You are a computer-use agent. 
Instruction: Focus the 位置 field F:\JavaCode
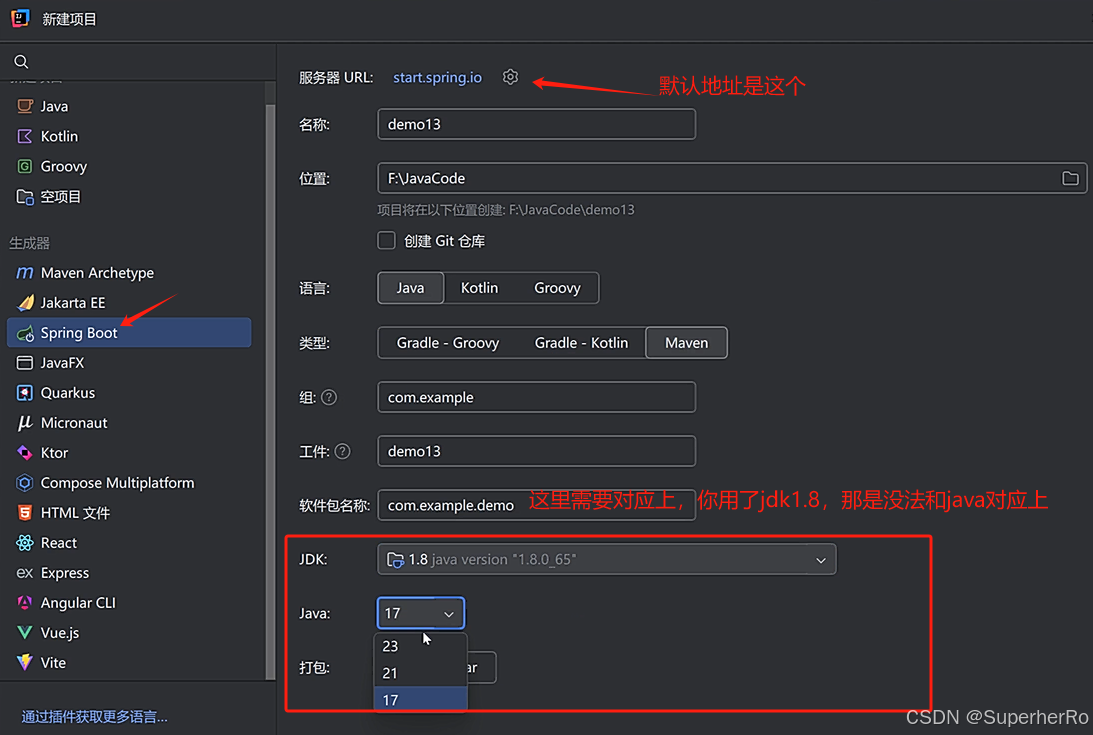[731, 179]
